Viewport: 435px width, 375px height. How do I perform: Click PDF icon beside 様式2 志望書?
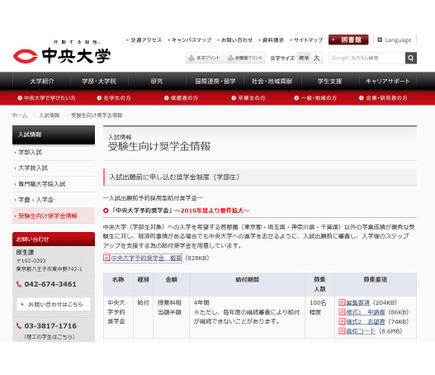click(x=342, y=321)
